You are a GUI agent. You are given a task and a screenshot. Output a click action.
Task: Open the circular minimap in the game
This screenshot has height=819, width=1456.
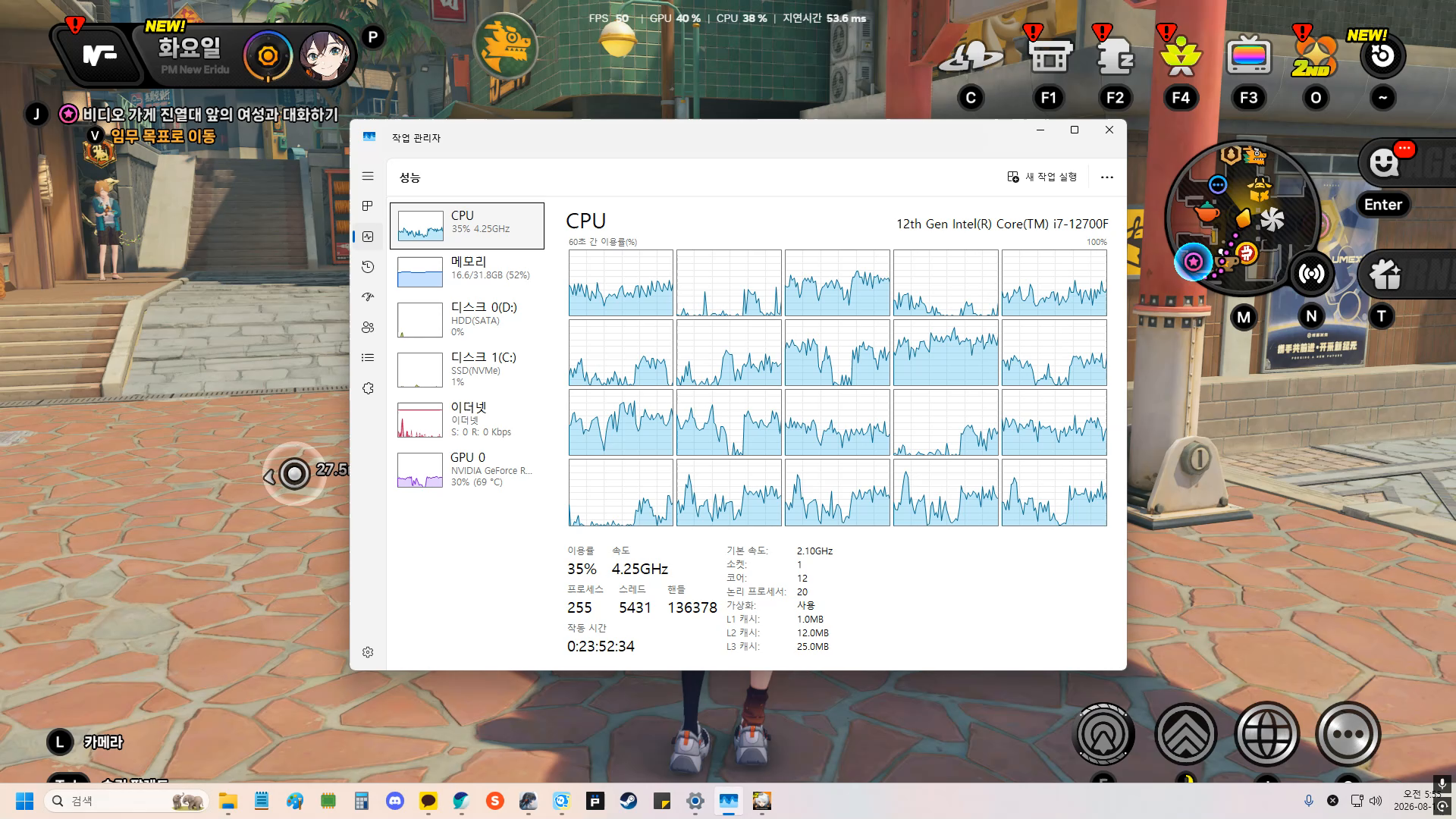[x=1241, y=219]
